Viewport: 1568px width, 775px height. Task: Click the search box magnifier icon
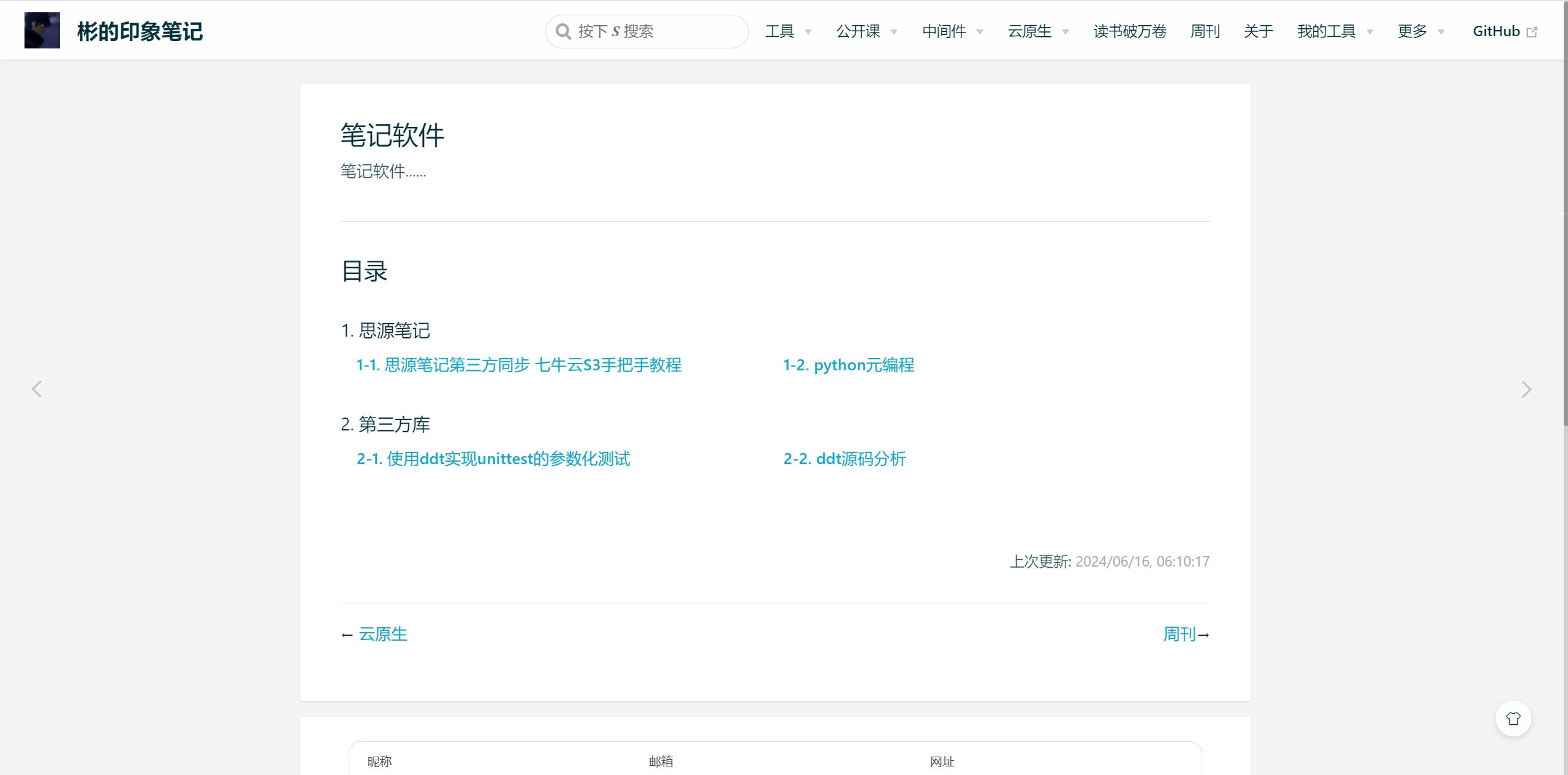(x=563, y=31)
